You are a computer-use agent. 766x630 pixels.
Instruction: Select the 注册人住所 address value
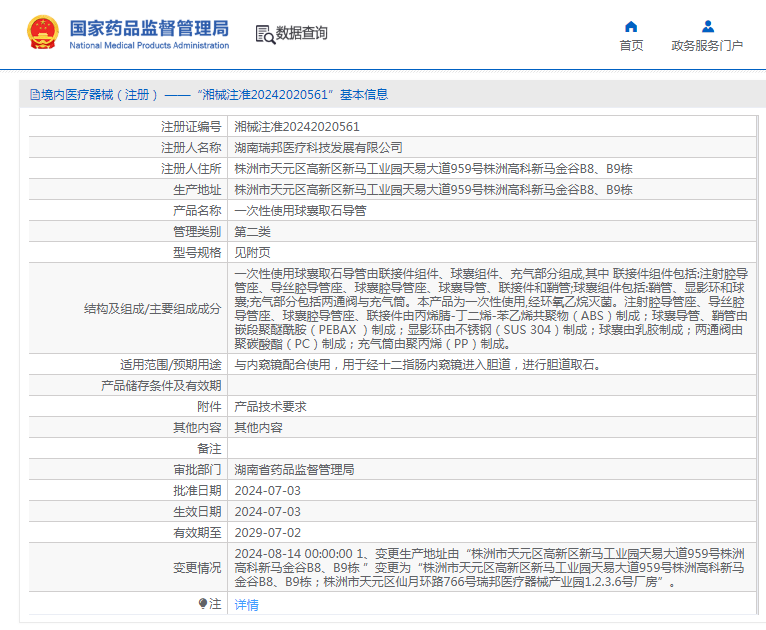click(x=433, y=169)
